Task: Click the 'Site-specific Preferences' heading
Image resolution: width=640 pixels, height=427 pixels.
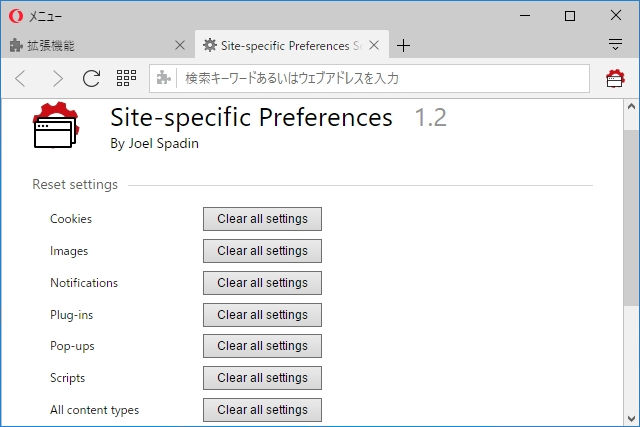Action: 251,118
